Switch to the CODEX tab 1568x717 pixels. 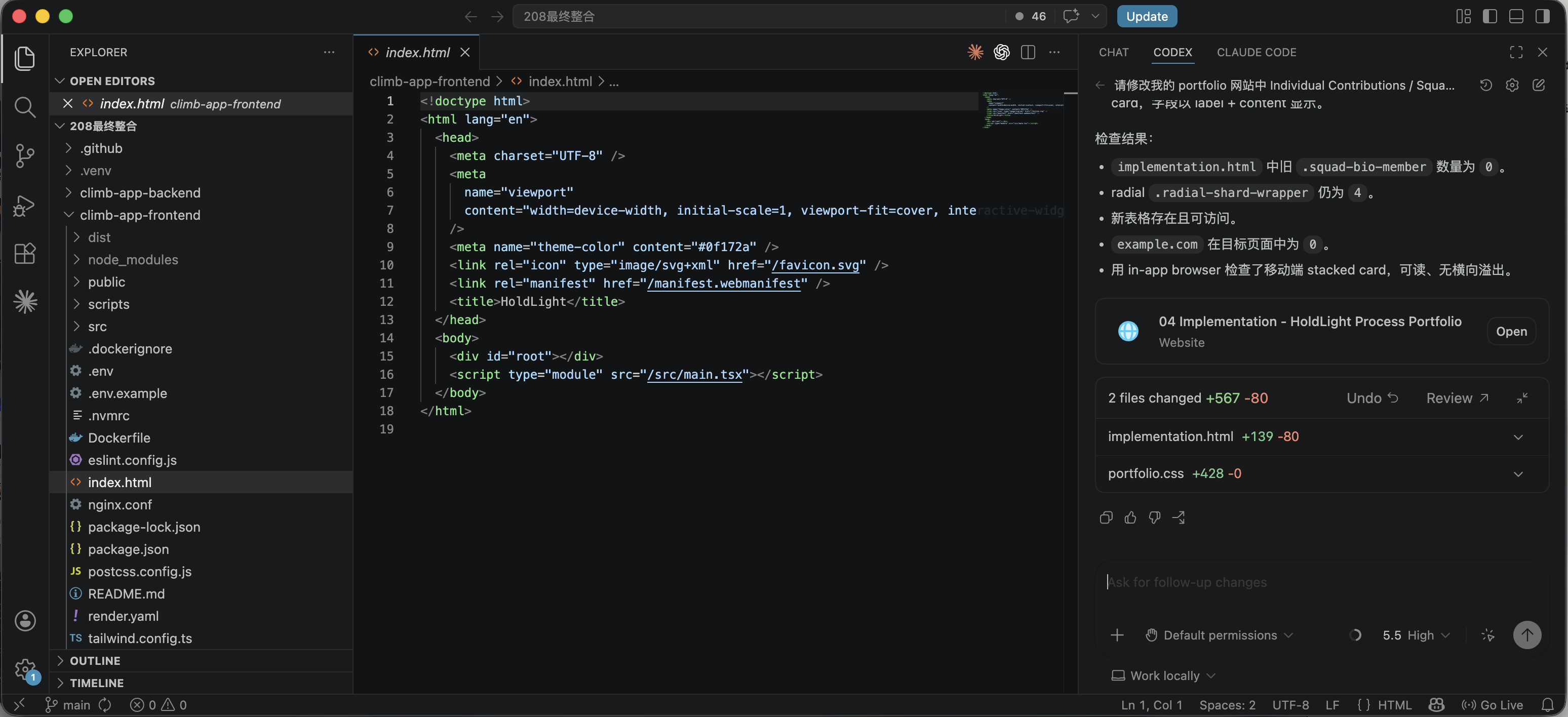click(1172, 52)
